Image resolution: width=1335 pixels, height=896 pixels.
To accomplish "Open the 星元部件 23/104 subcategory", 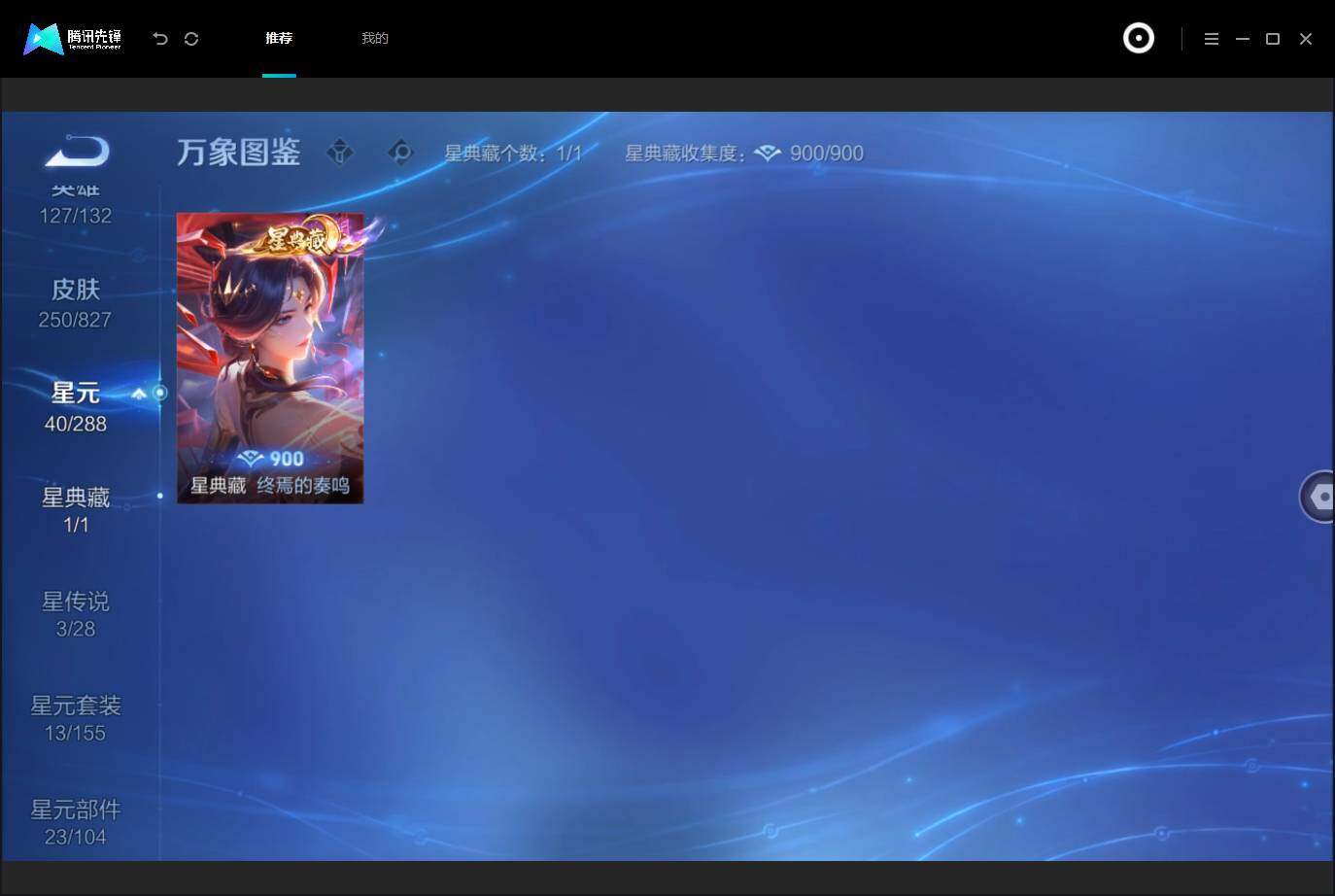I will coord(76,823).
